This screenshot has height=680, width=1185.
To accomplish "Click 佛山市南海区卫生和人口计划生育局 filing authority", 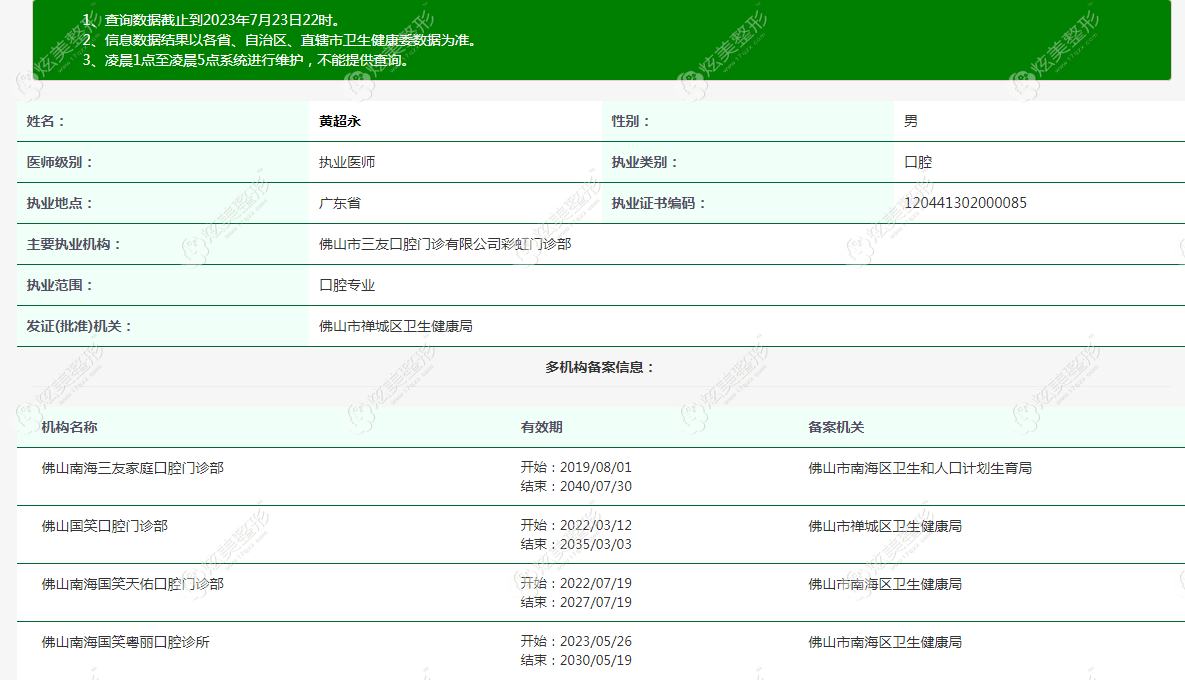I will 920,468.
